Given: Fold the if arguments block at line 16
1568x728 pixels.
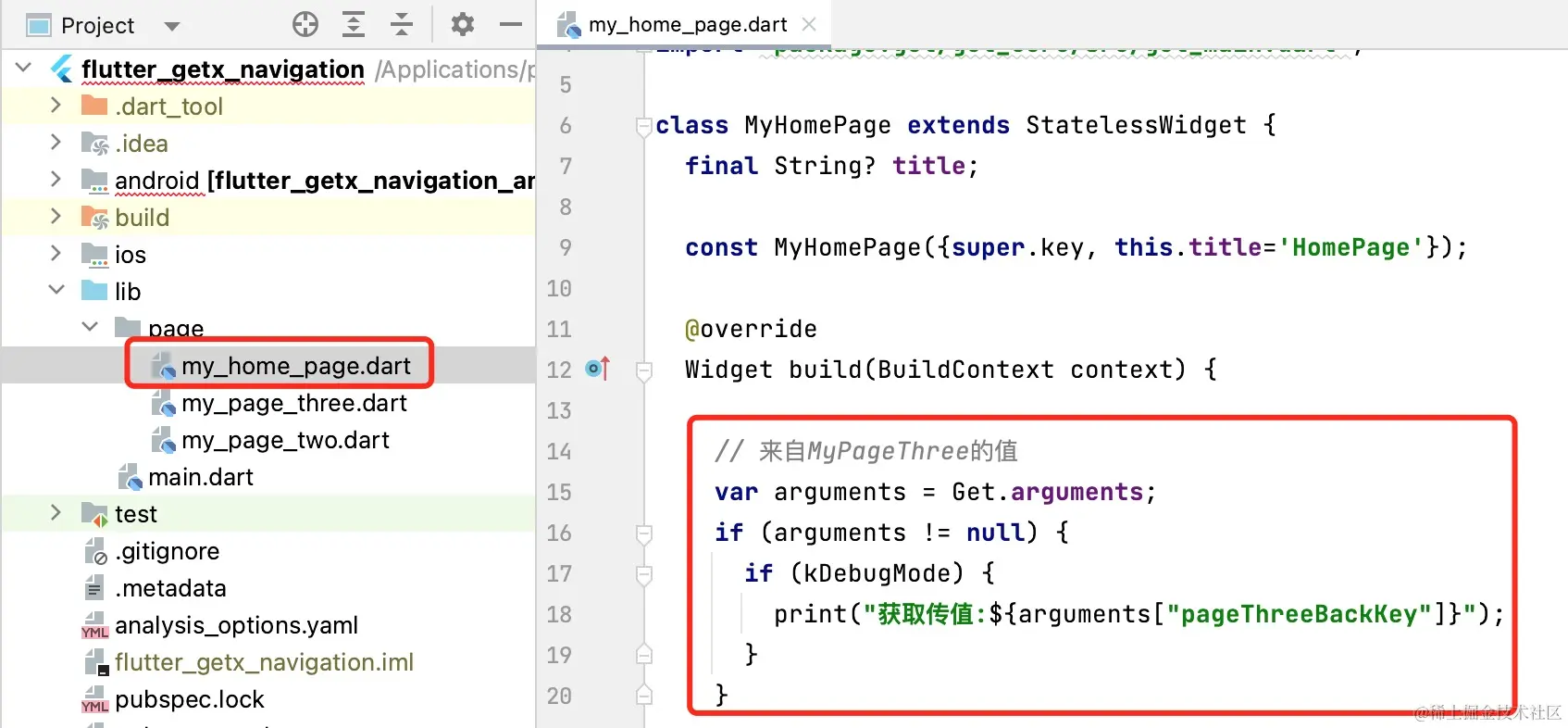Looking at the screenshot, I should pos(644,533).
